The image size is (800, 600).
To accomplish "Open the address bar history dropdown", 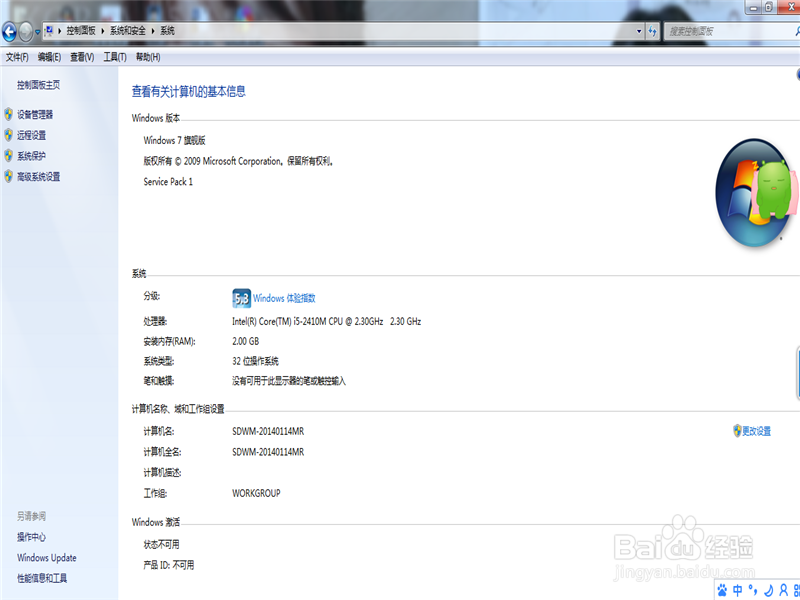I will (639, 31).
